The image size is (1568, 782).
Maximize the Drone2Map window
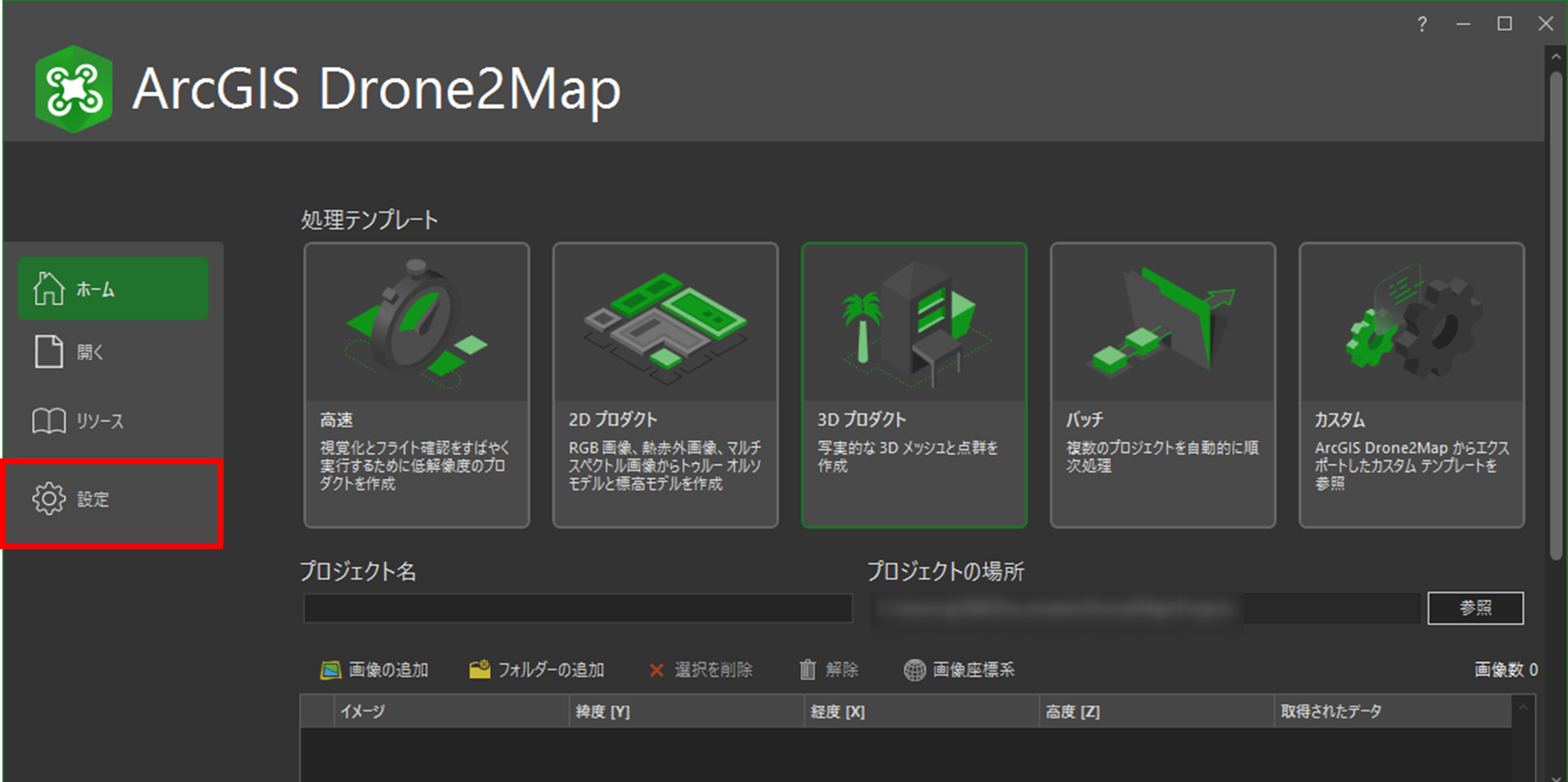(1505, 24)
